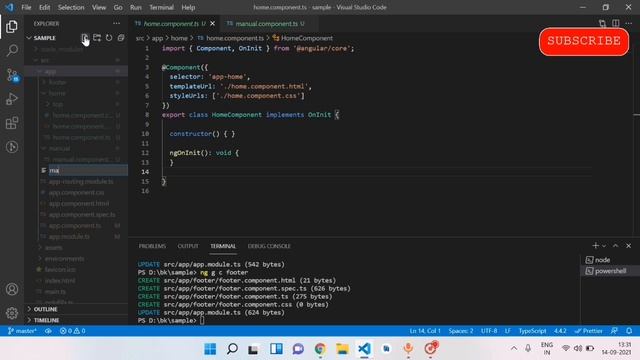Switch to OUTPUT panel tab
The height and width of the screenshot is (360, 640).
click(x=188, y=246)
